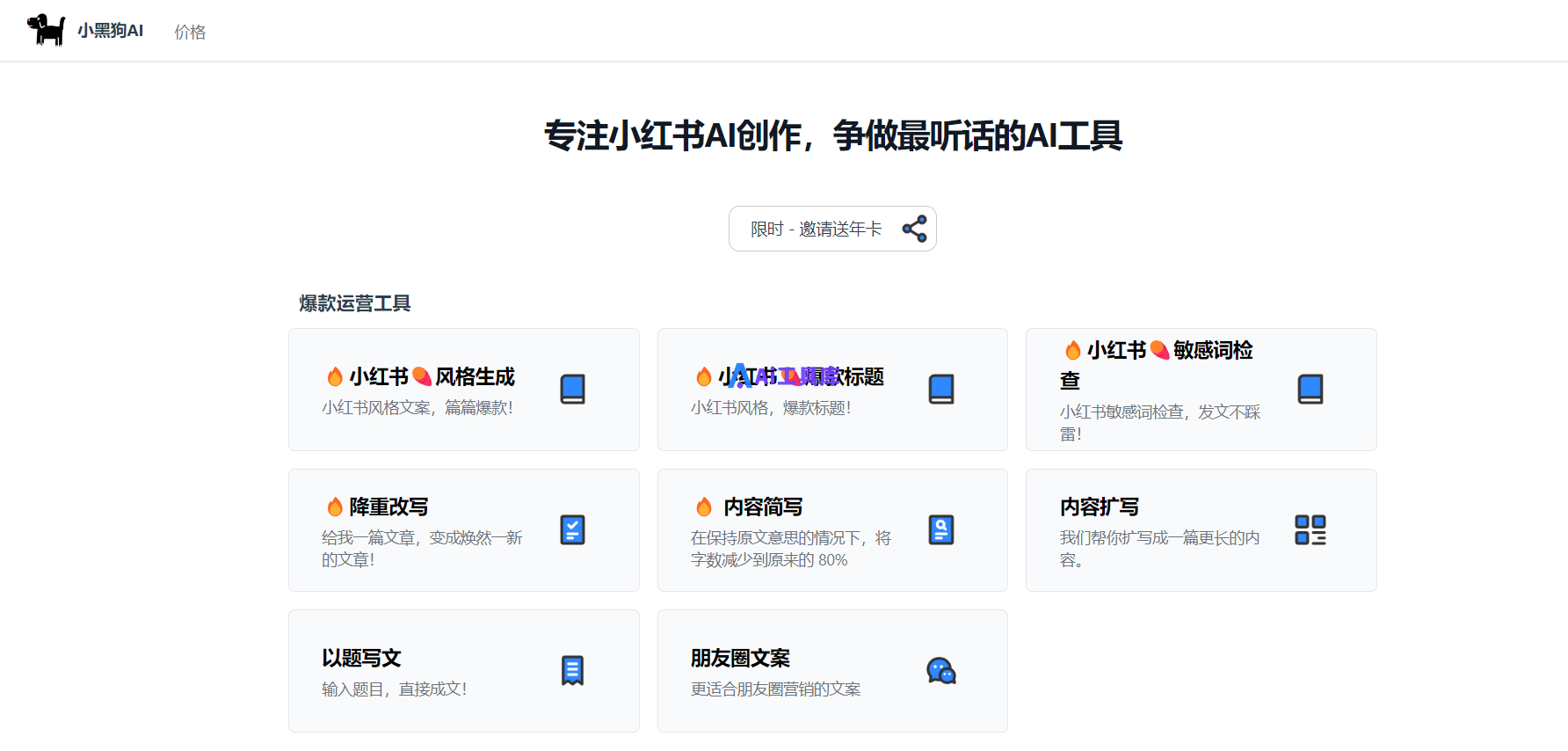
Task: Open the 以题写文 card title
Action: click(x=361, y=658)
